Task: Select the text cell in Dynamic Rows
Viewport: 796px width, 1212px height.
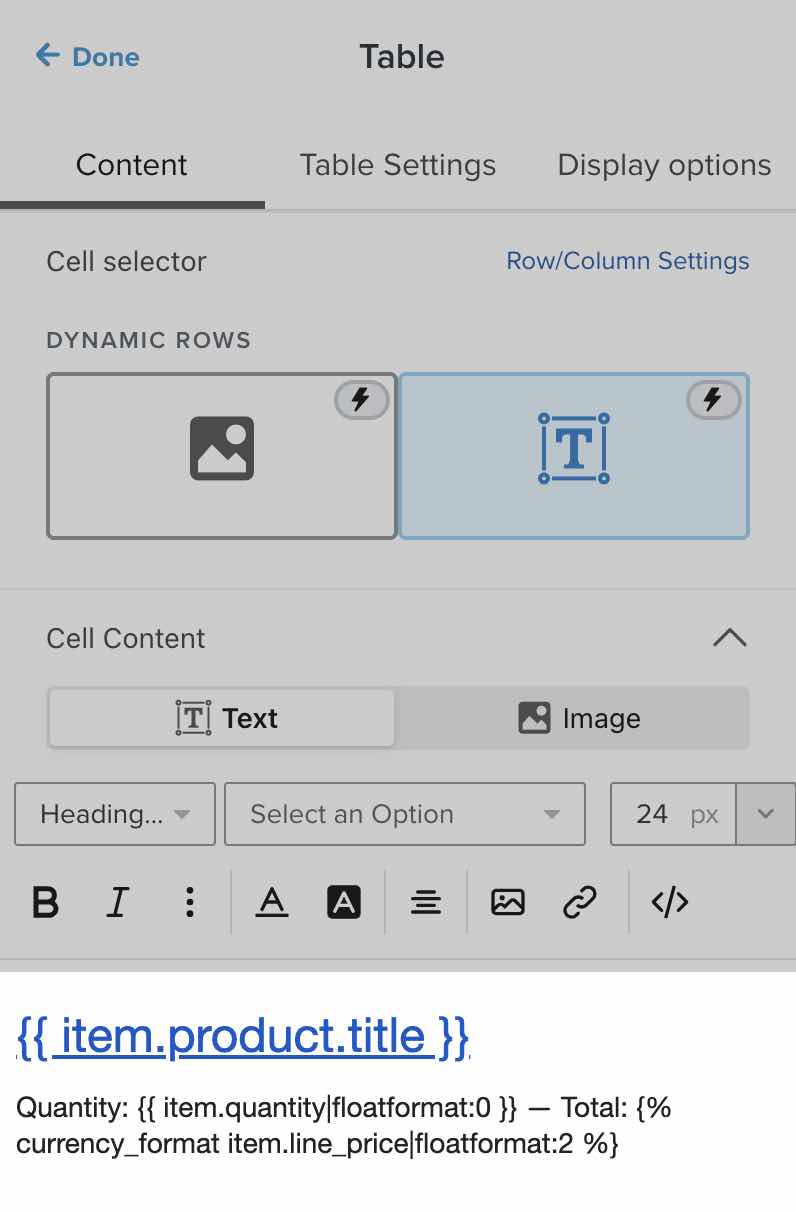Action: pos(574,456)
